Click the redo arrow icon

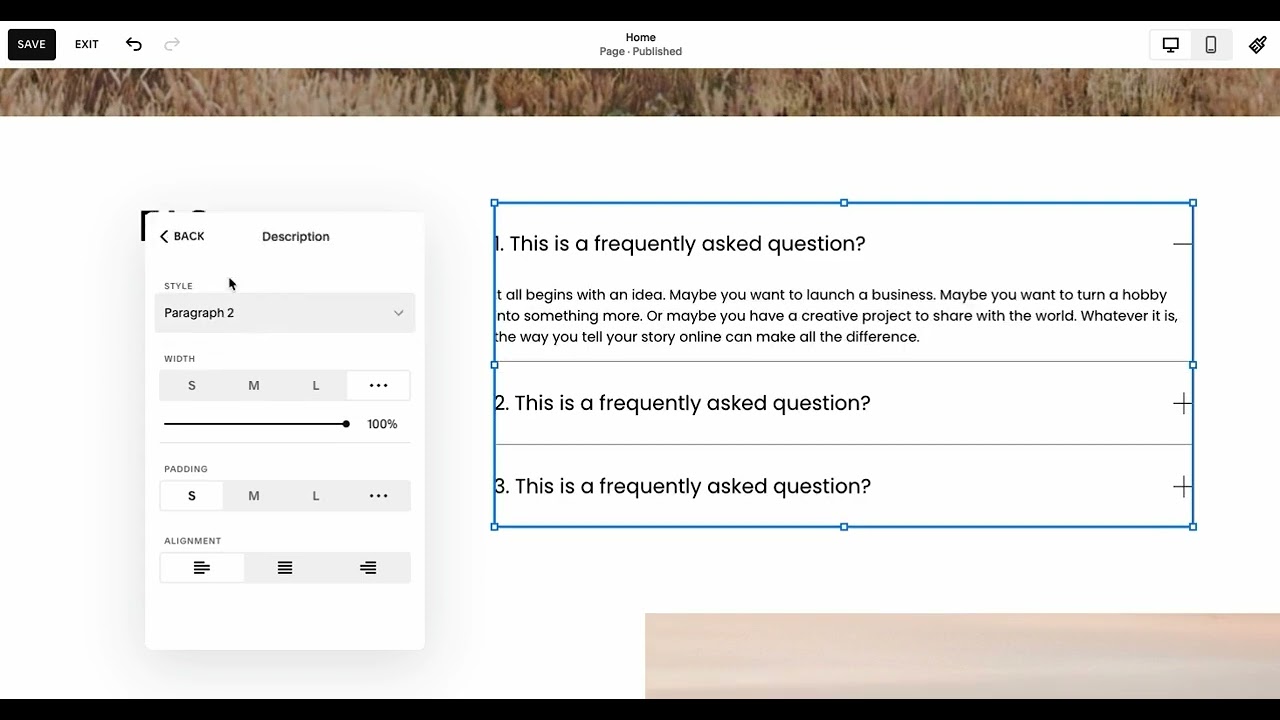(x=172, y=44)
